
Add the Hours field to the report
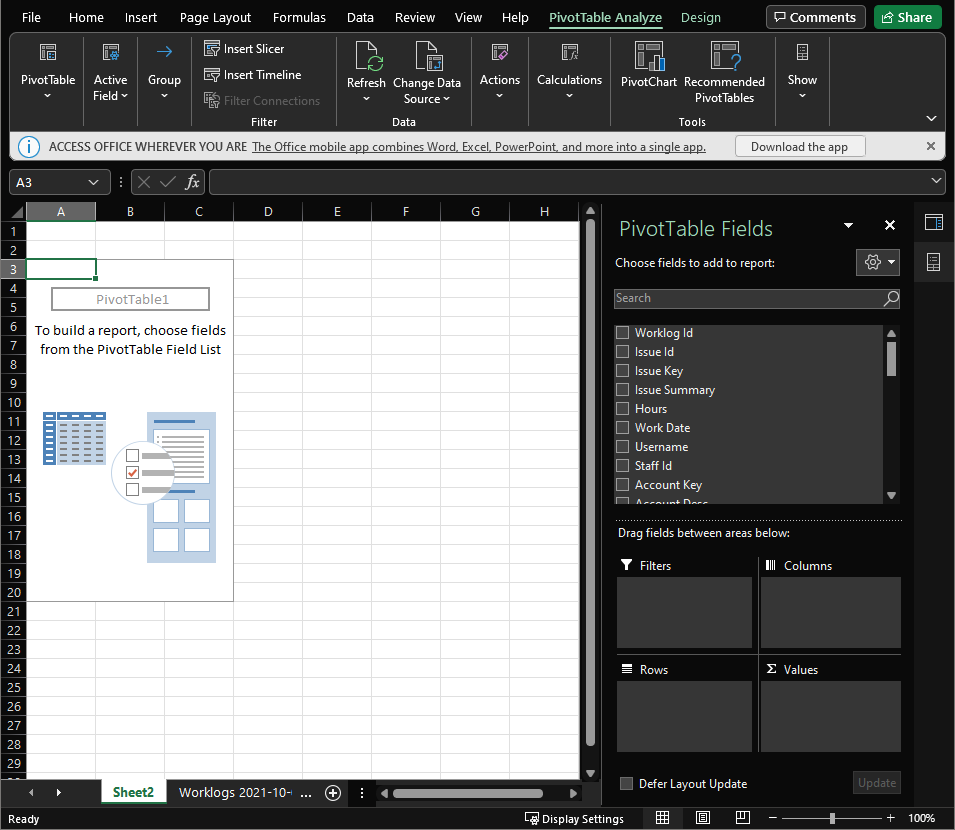click(622, 408)
